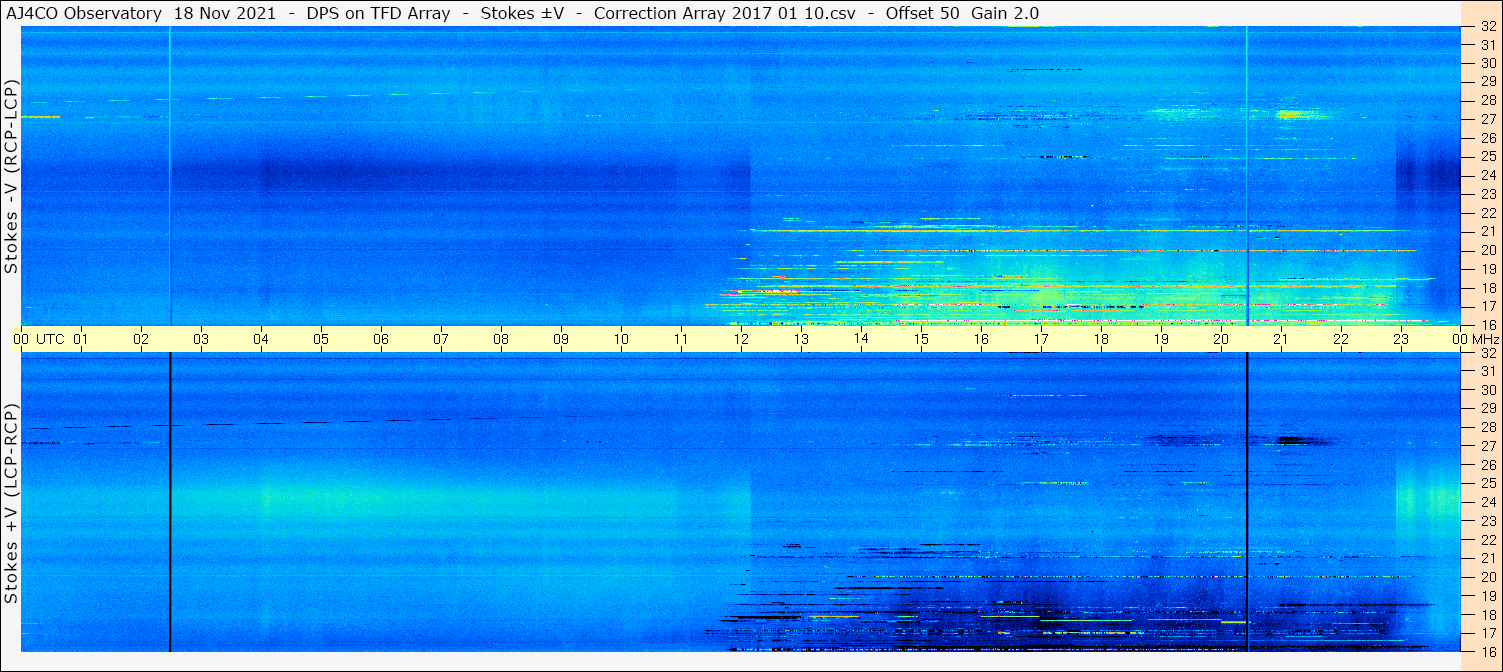Select the 19 MHz tick of the Stokes -V panel
Screen dimensions: 1503x672
(x=1488, y=269)
